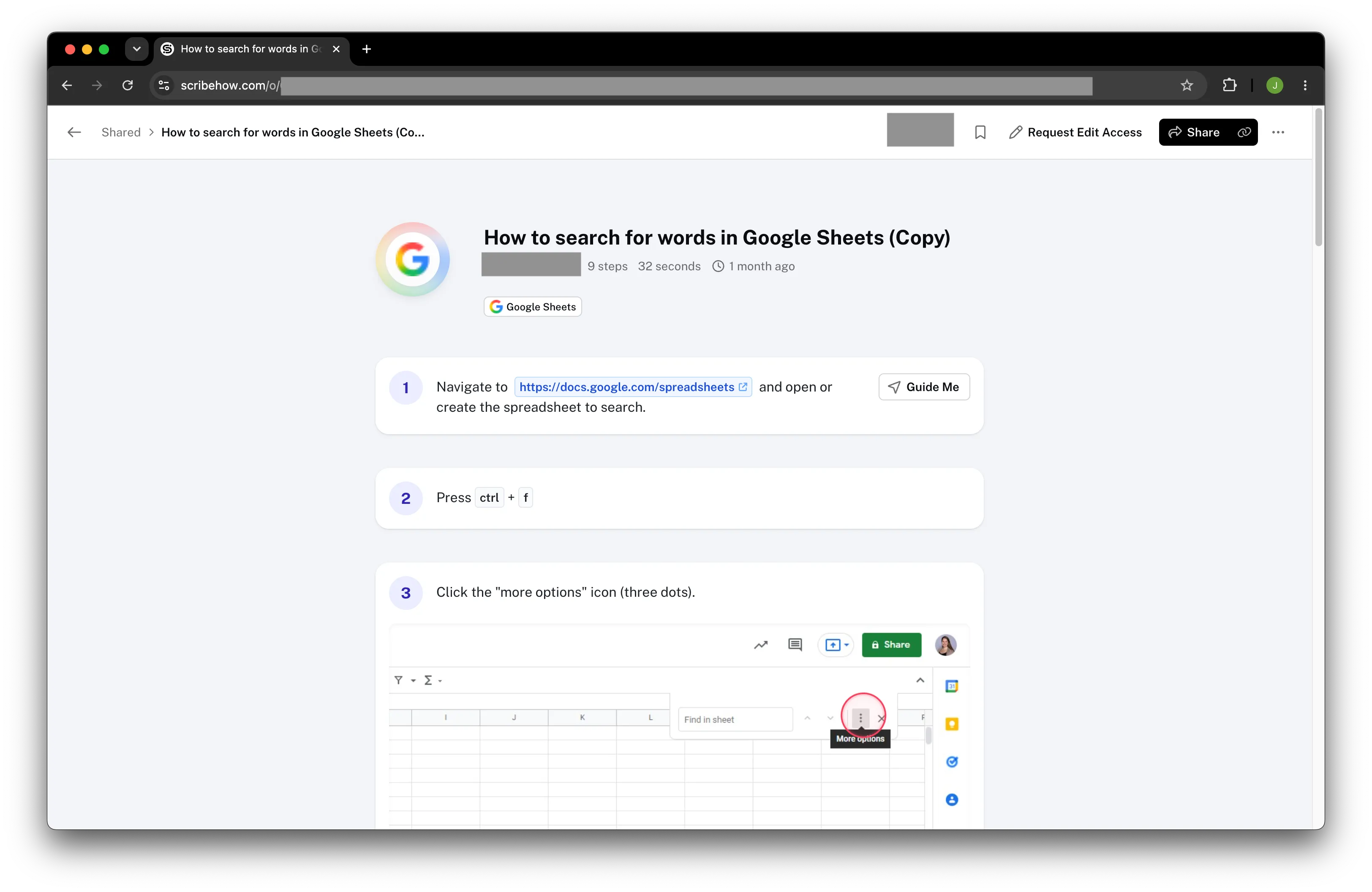Select column J header in the spreadsheet
The image size is (1372, 892).
tap(514, 718)
